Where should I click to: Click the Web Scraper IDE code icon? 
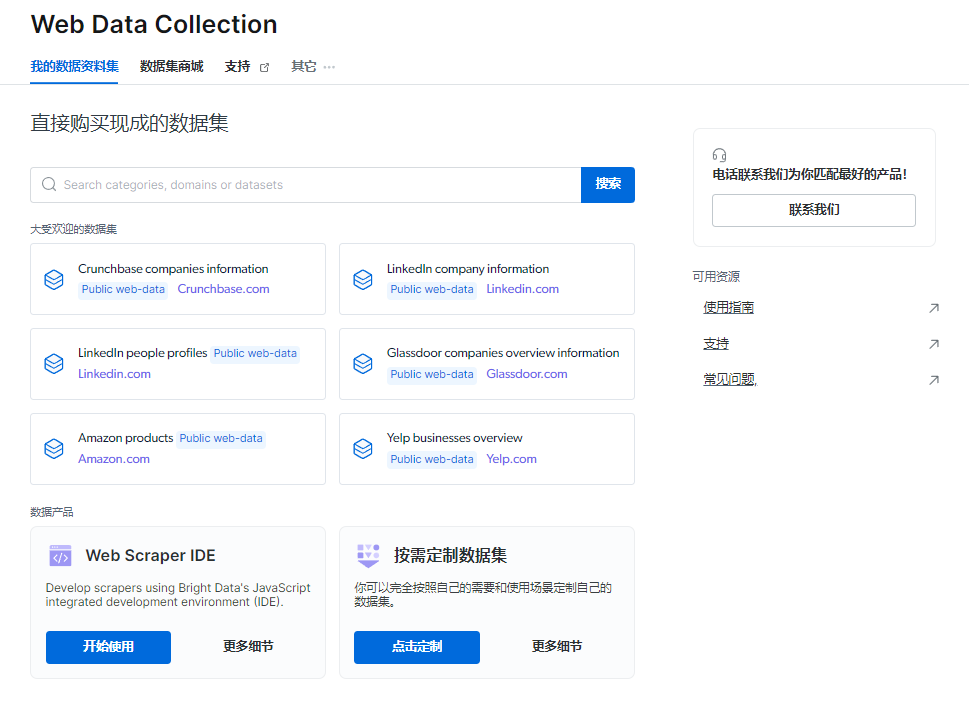click(x=60, y=554)
